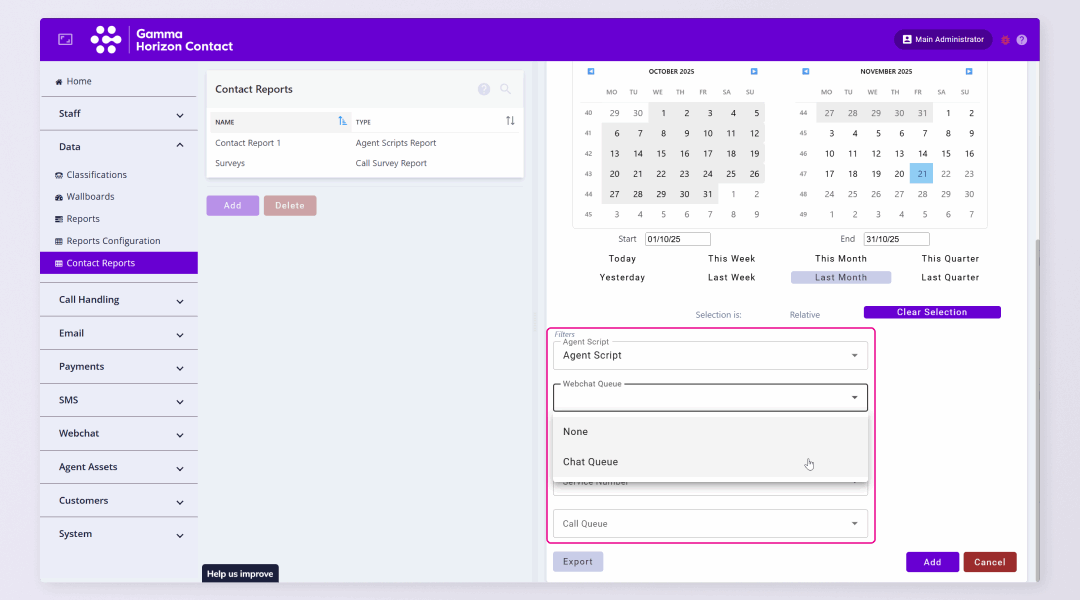Open the help icon in the top bar
The image size is (1080, 600).
[1021, 40]
